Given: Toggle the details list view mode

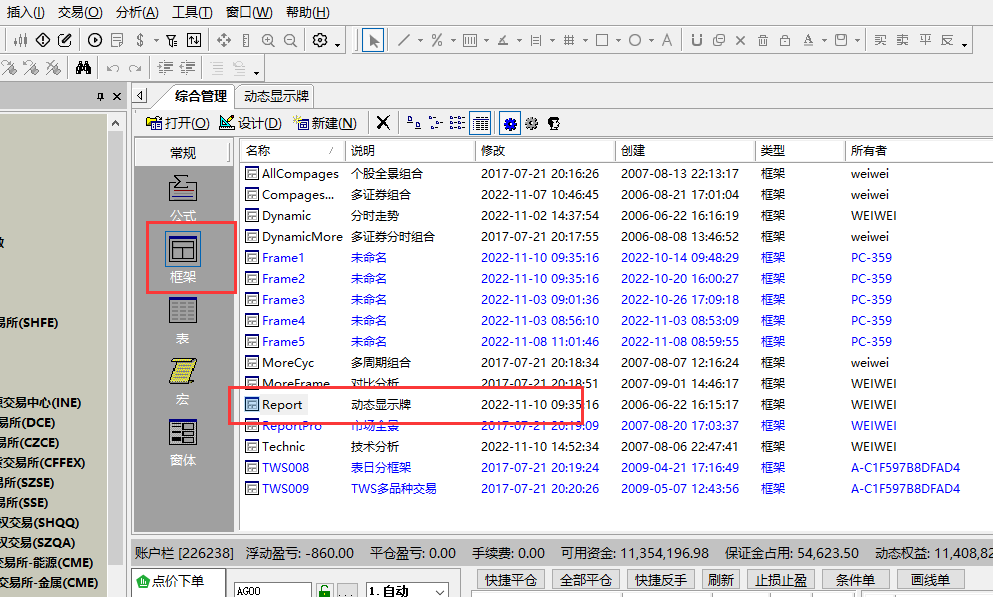Looking at the screenshot, I should click(x=481, y=123).
